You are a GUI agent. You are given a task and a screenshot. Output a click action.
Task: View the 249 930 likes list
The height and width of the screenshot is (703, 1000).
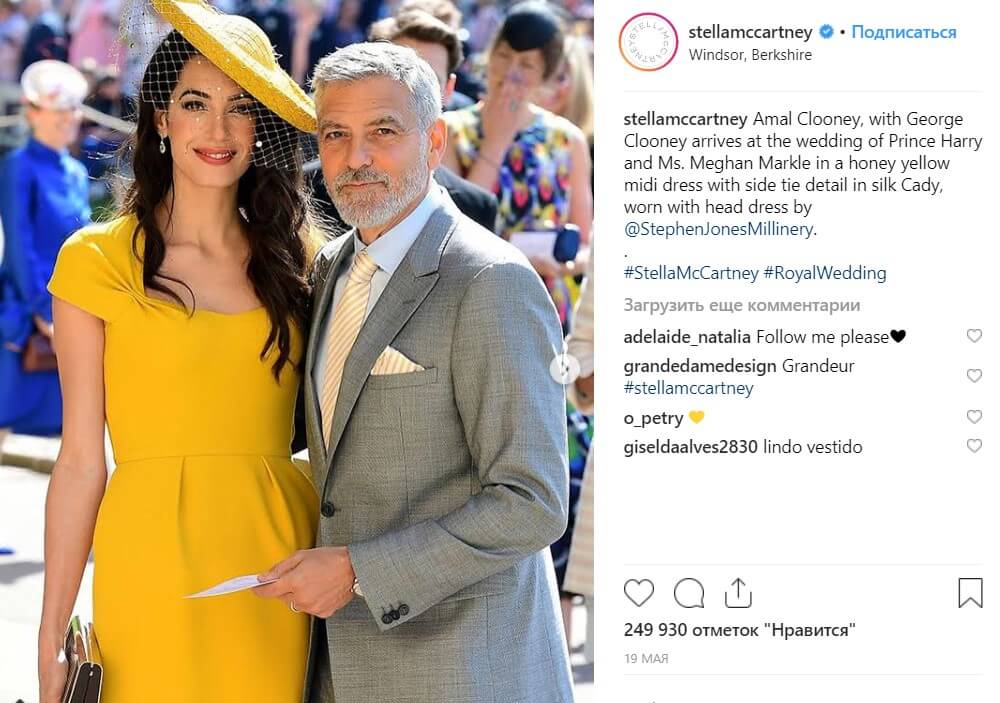coord(739,630)
